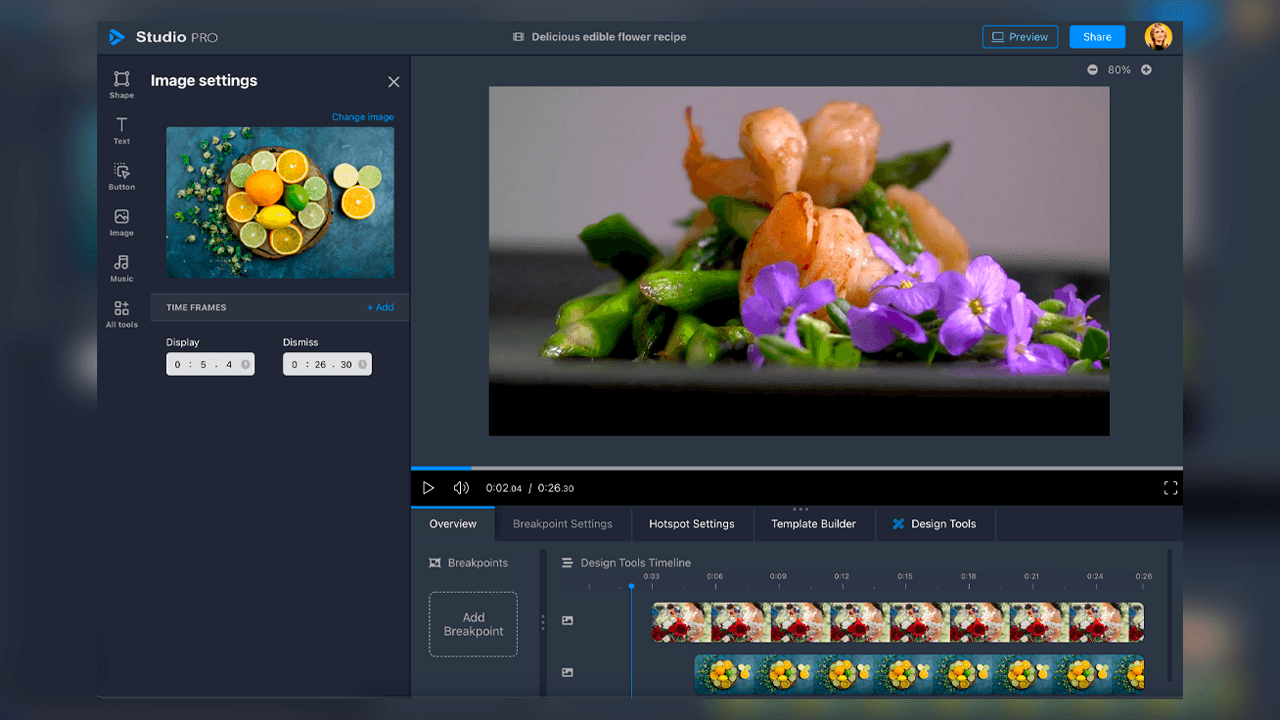This screenshot has height=720, width=1280.
Task: Open All tools in the sidebar
Action: tap(121, 314)
